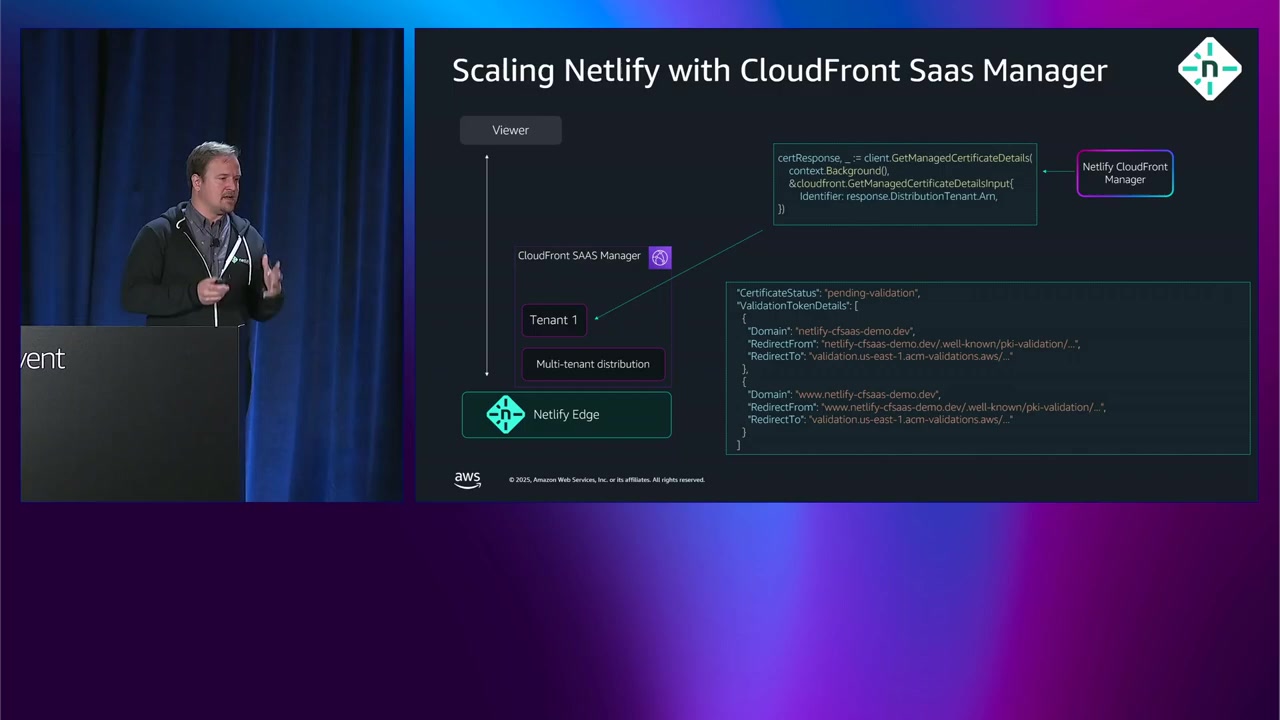The image size is (1280, 720).
Task: Click the speaker video feed
Action: (x=212, y=265)
